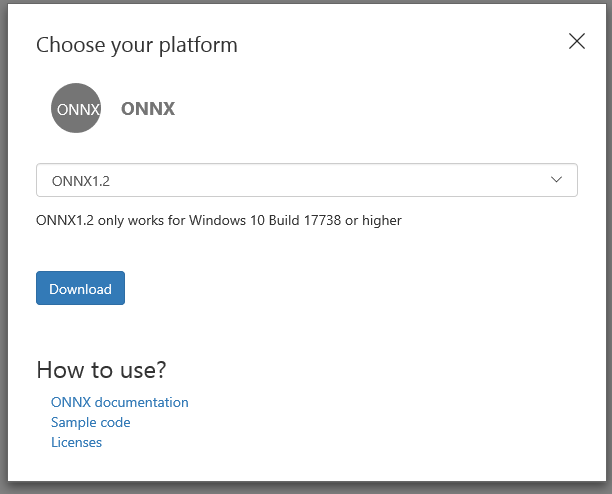View the licenses from the How to use list
Viewport: 612px width, 494px height.
76,442
